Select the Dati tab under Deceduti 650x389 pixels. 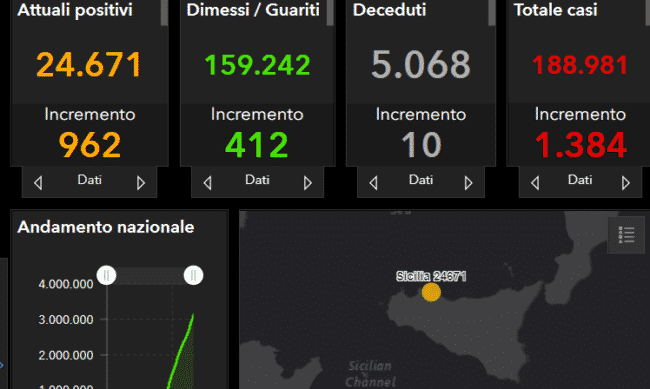pyautogui.click(x=421, y=180)
